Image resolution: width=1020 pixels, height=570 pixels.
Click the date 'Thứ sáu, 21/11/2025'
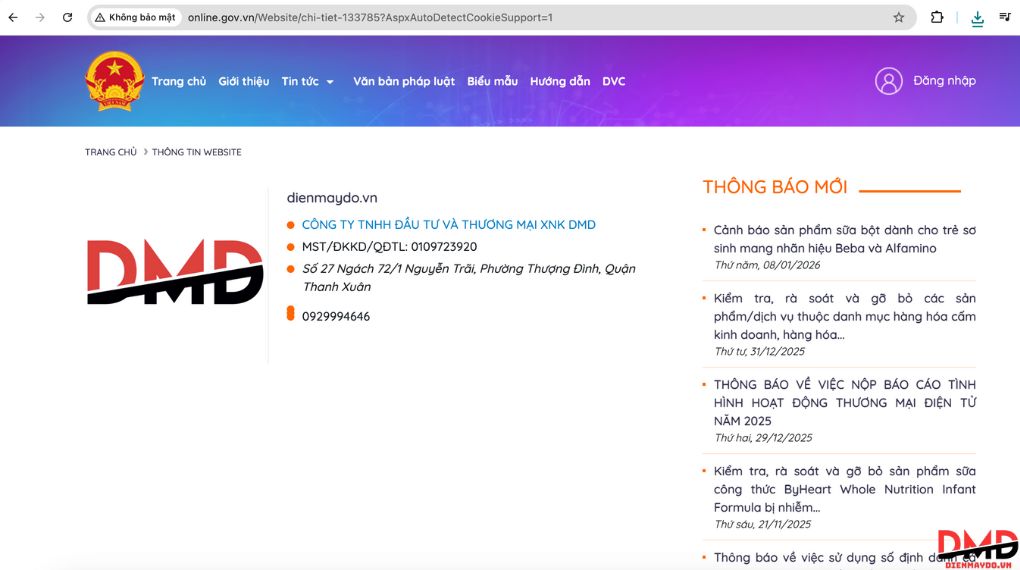[x=762, y=524]
